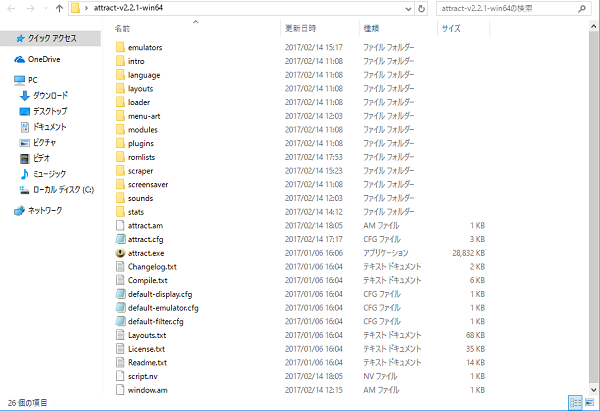Click the NV file type of script.nv
The width and height of the screenshot is (600, 411).
(x=380, y=376)
